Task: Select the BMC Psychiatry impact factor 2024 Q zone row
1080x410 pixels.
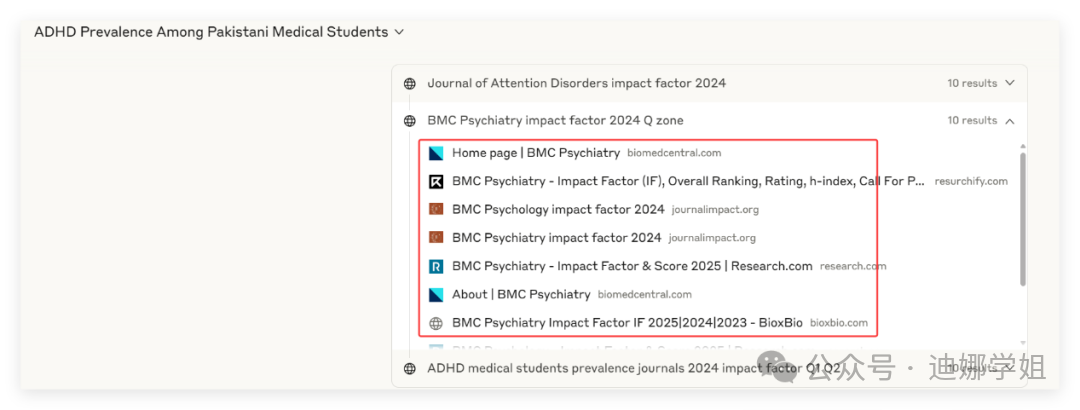Action: tap(709, 121)
